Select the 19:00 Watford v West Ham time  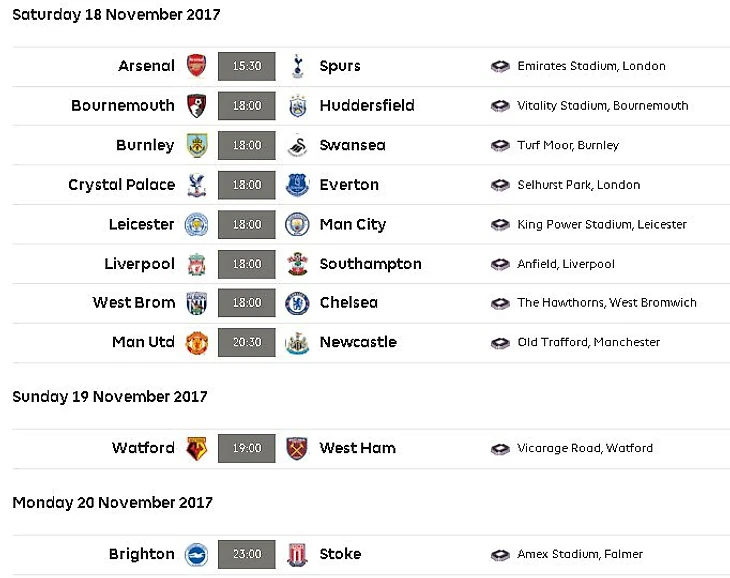coord(246,448)
